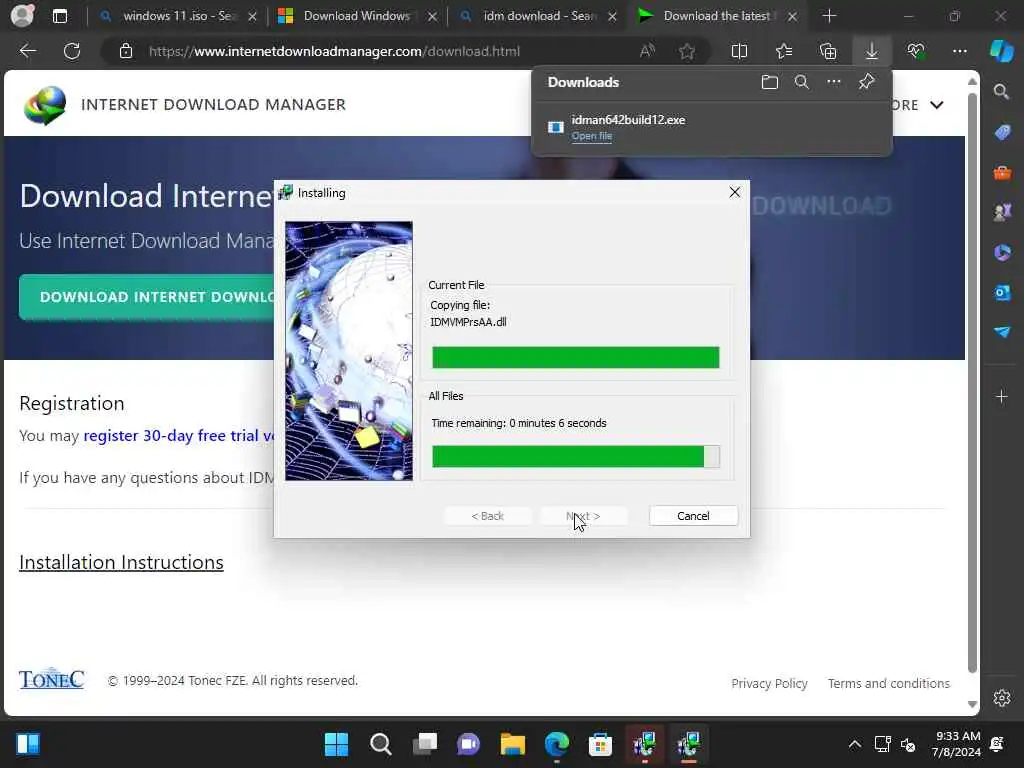Viewport: 1024px width, 768px height.
Task: Click the Current File progress bar
Action: pos(575,357)
